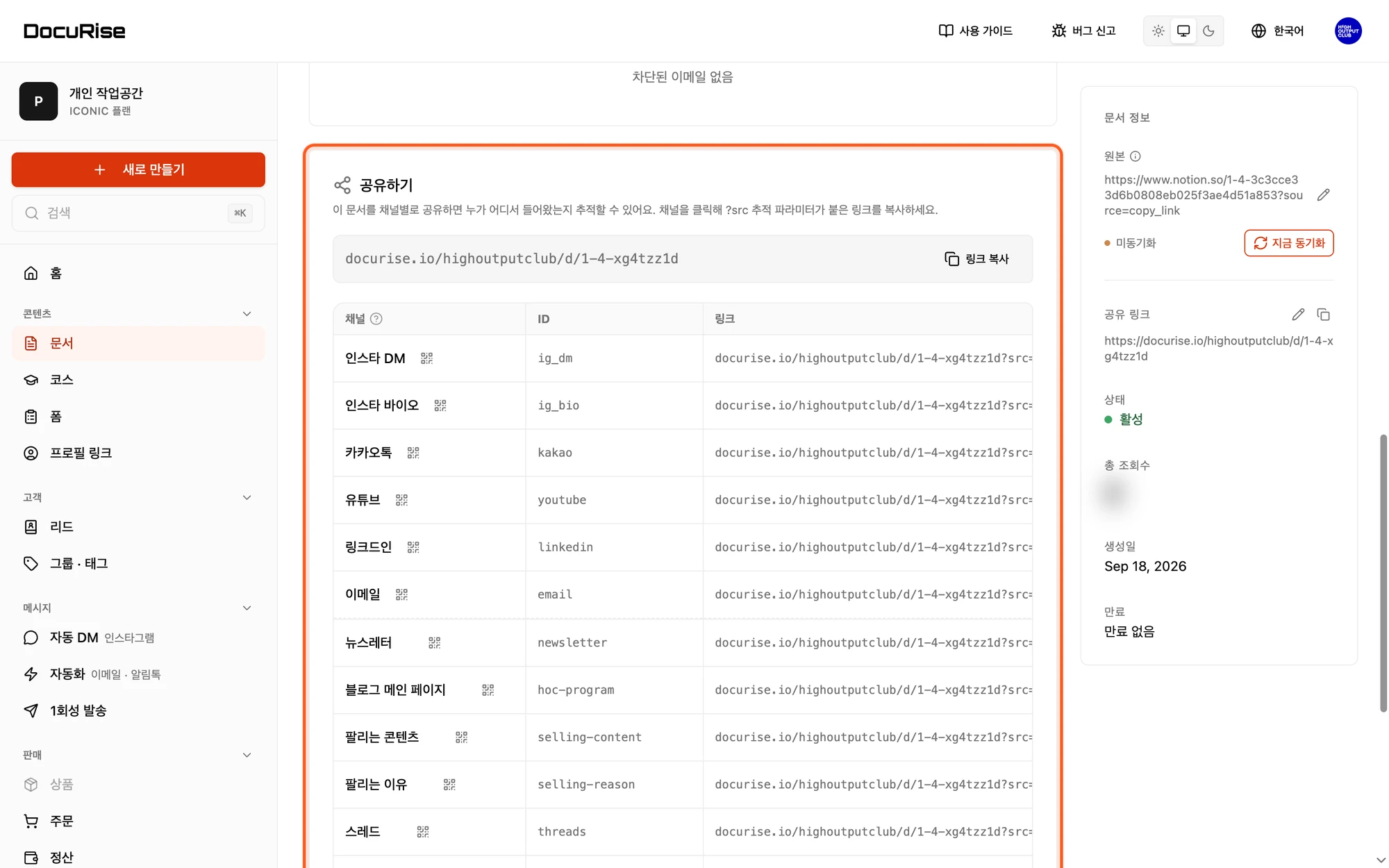The width and height of the screenshot is (1389, 868).
Task: Open QR code for 링크드인 channel
Action: [413, 547]
